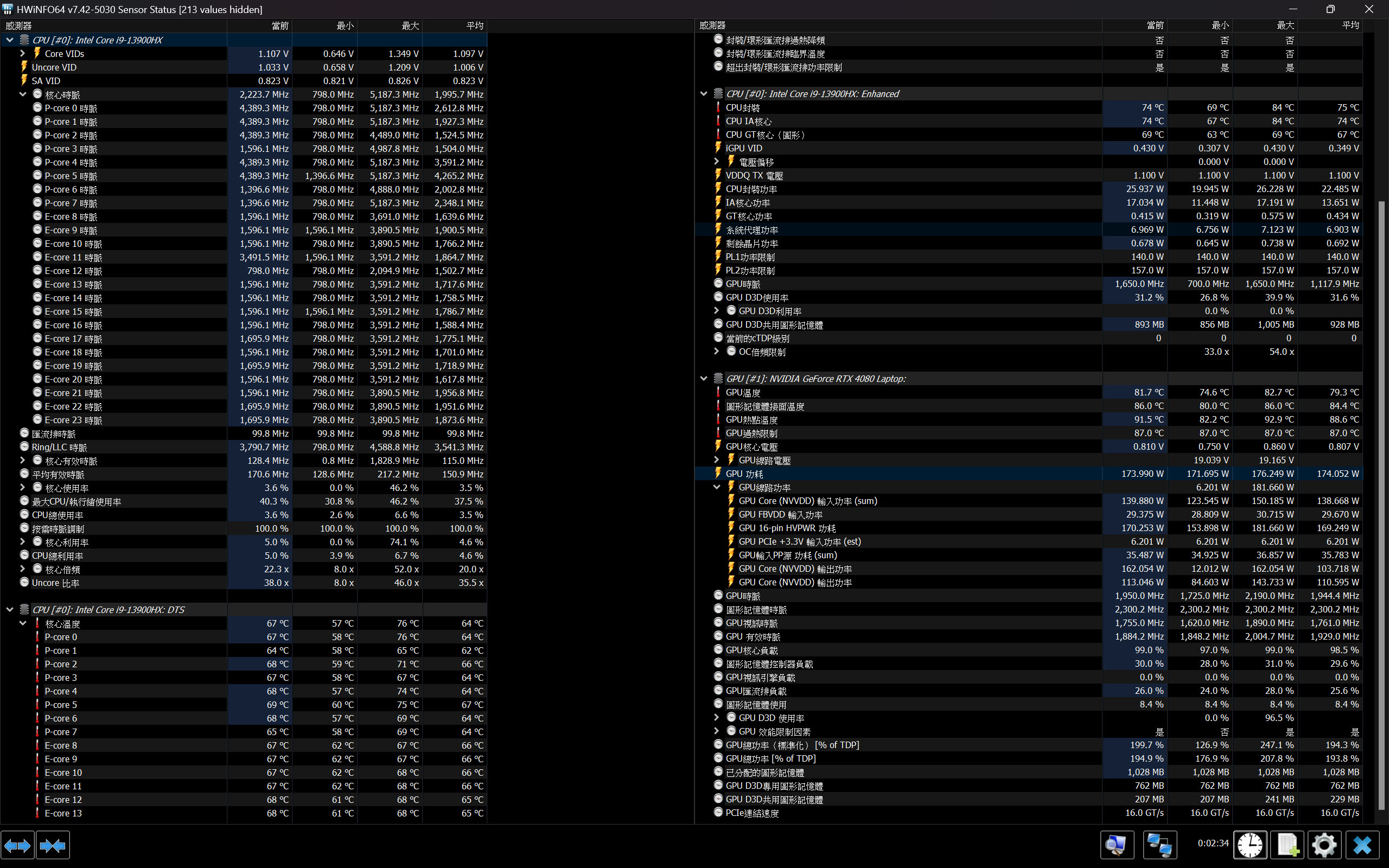Click the expand-panels double arrow icon
The image size is (1389, 868).
pos(17,845)
